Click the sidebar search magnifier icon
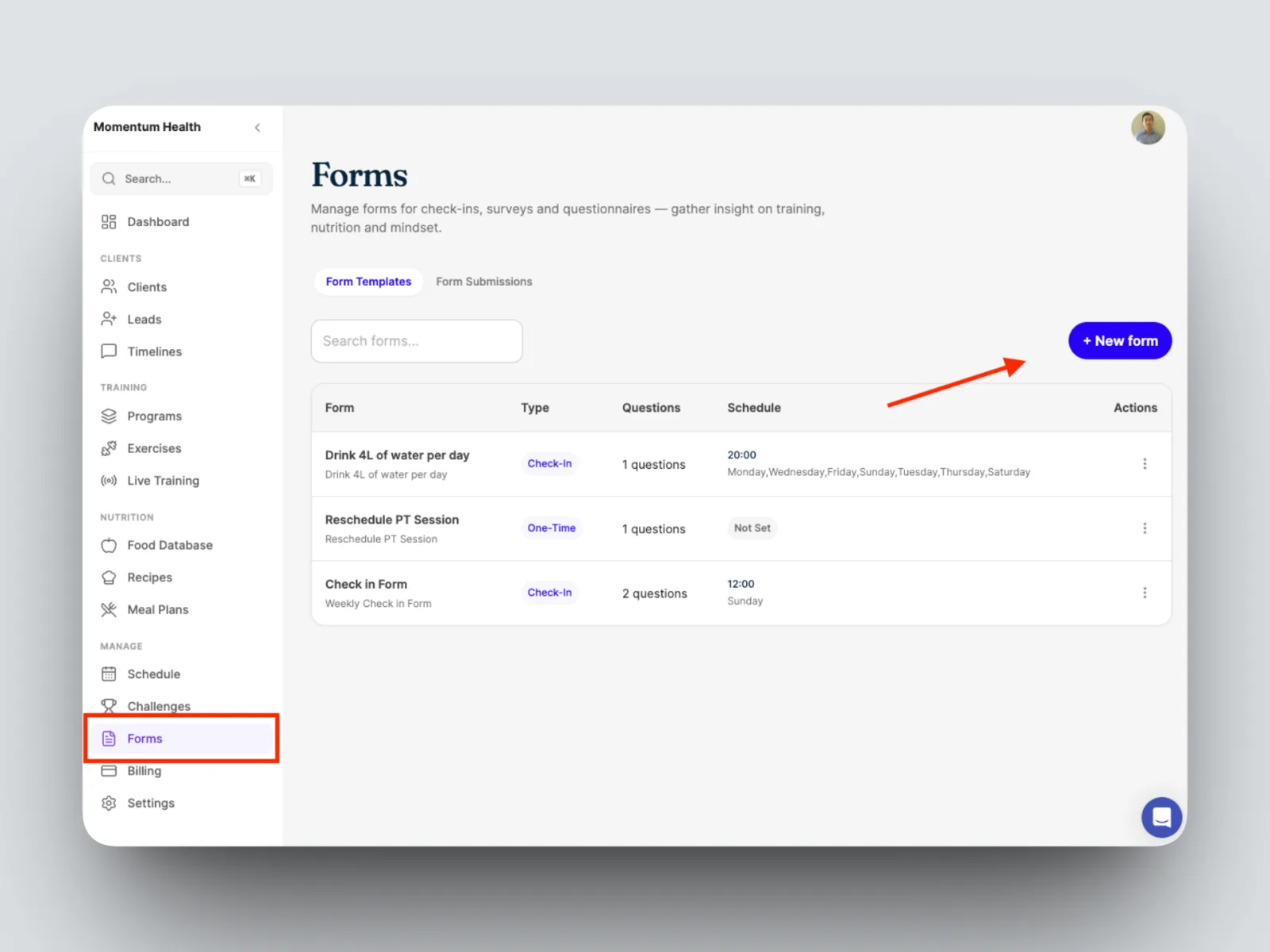 (109, 178)
